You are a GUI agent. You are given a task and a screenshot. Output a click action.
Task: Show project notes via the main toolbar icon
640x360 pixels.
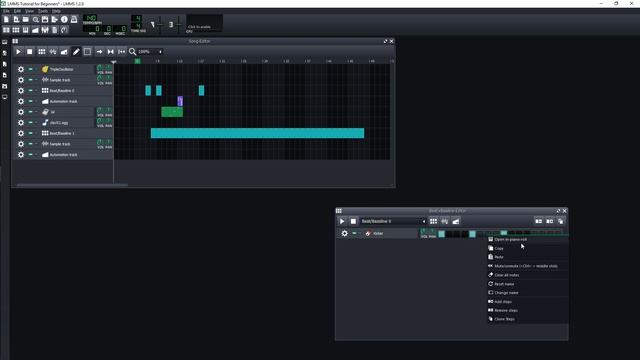click(x=55, y=30)
